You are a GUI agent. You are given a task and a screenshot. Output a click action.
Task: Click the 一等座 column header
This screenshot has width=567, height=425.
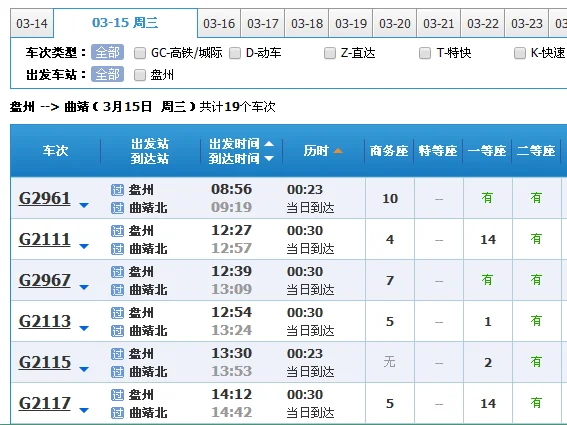(487, 151)
